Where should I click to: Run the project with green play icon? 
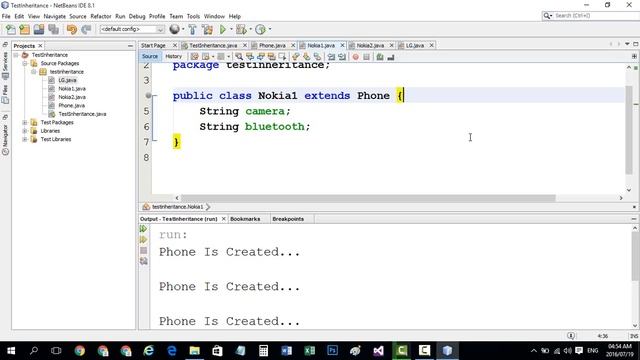coord(223,29)
